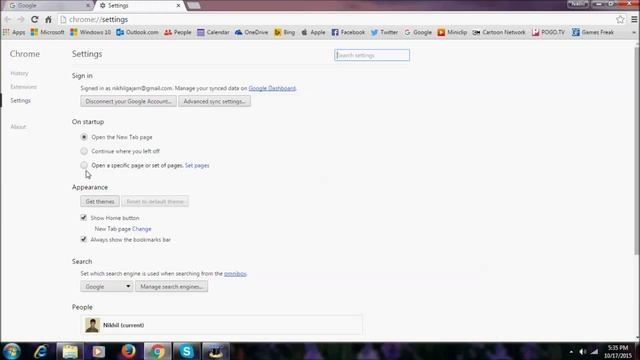This screenshot has width=640, height=360.
Task: Expand the bookmarks bar overflow chevron
Action: point(634,32)
